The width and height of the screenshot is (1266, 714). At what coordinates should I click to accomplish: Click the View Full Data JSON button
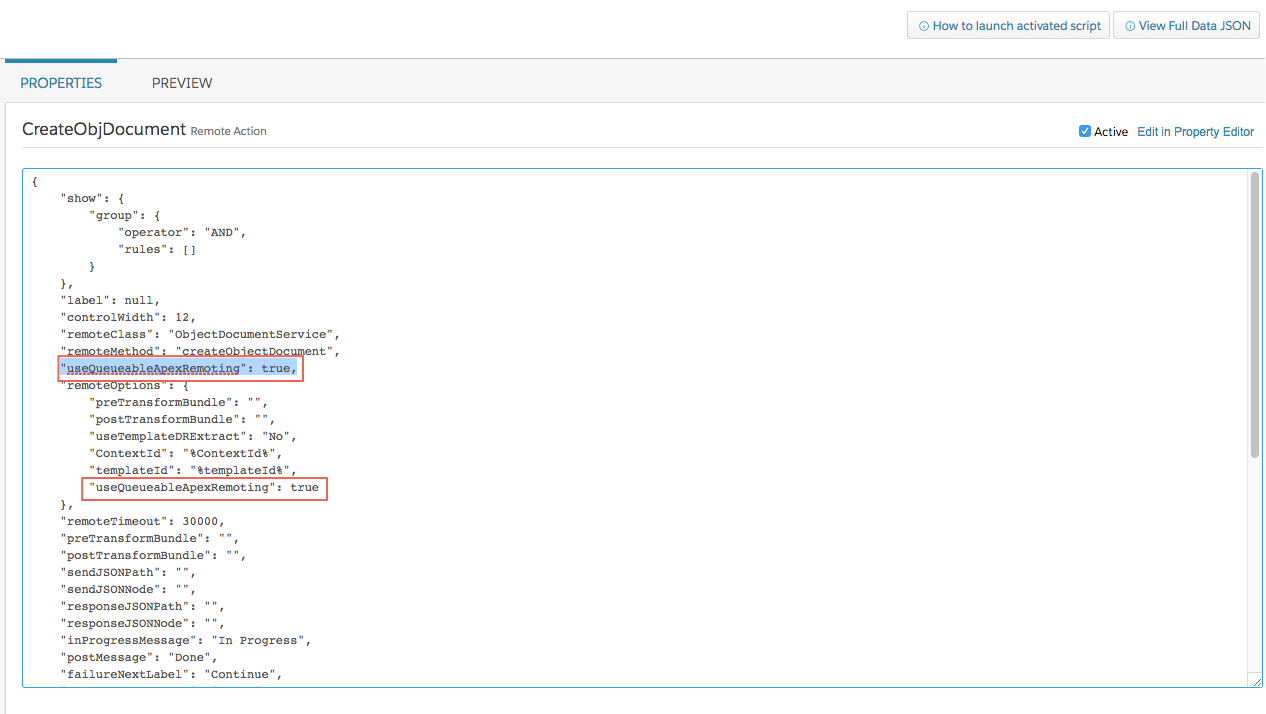pyautogui.click(x=1186, y=26)
